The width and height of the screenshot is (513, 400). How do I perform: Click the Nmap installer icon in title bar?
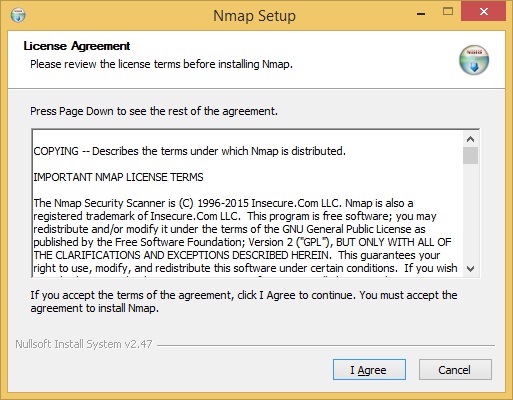(x=18, y=15)
